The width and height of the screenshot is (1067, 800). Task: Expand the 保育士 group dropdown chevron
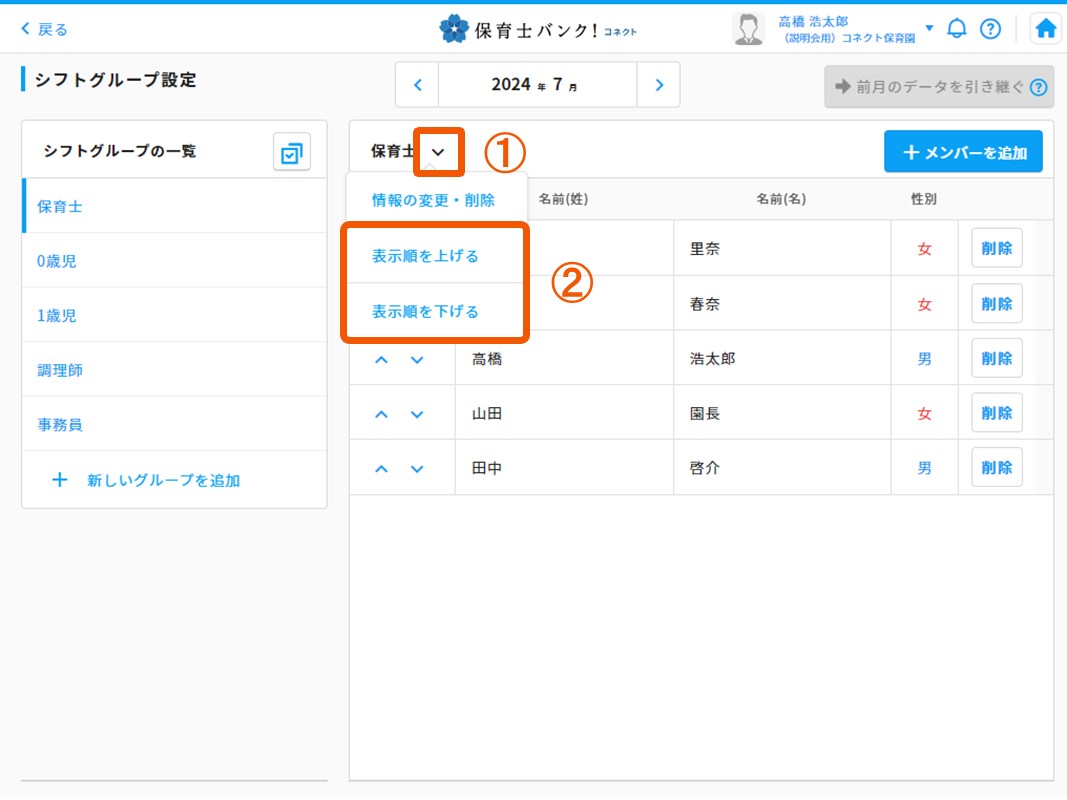coord(438,152)
